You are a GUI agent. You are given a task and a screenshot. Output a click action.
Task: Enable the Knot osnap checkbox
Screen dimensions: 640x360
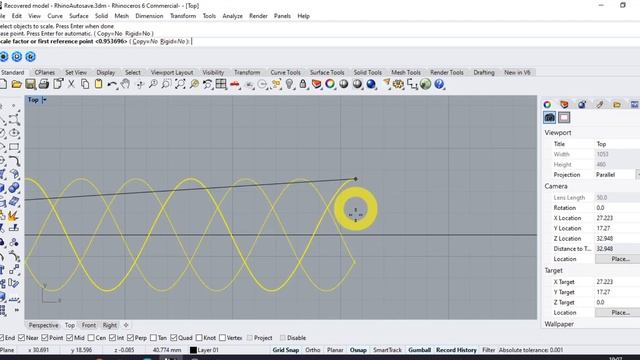coord(199,338)
